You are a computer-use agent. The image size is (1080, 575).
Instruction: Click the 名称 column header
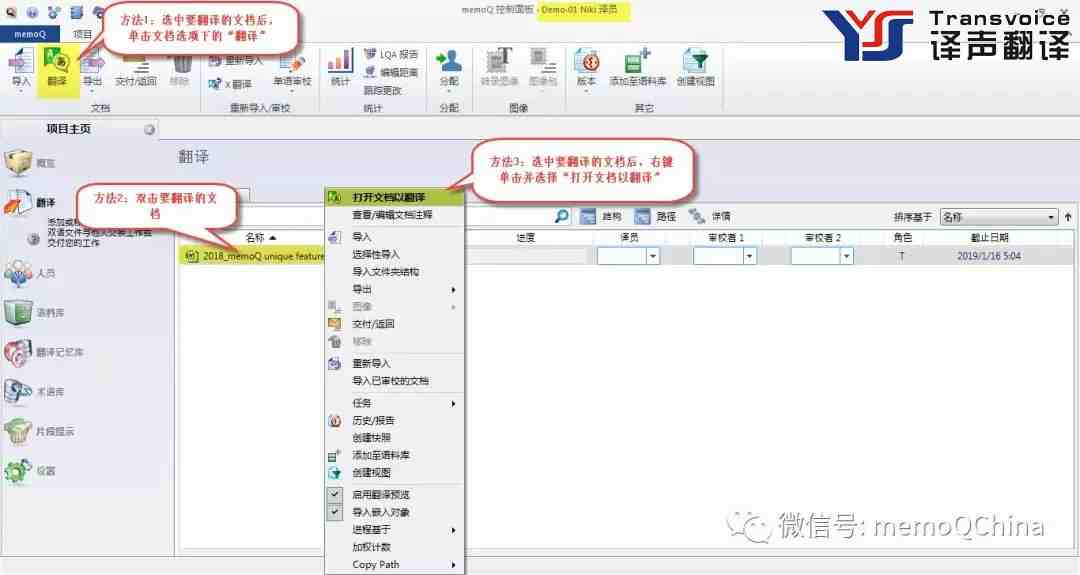pos(260,238)
